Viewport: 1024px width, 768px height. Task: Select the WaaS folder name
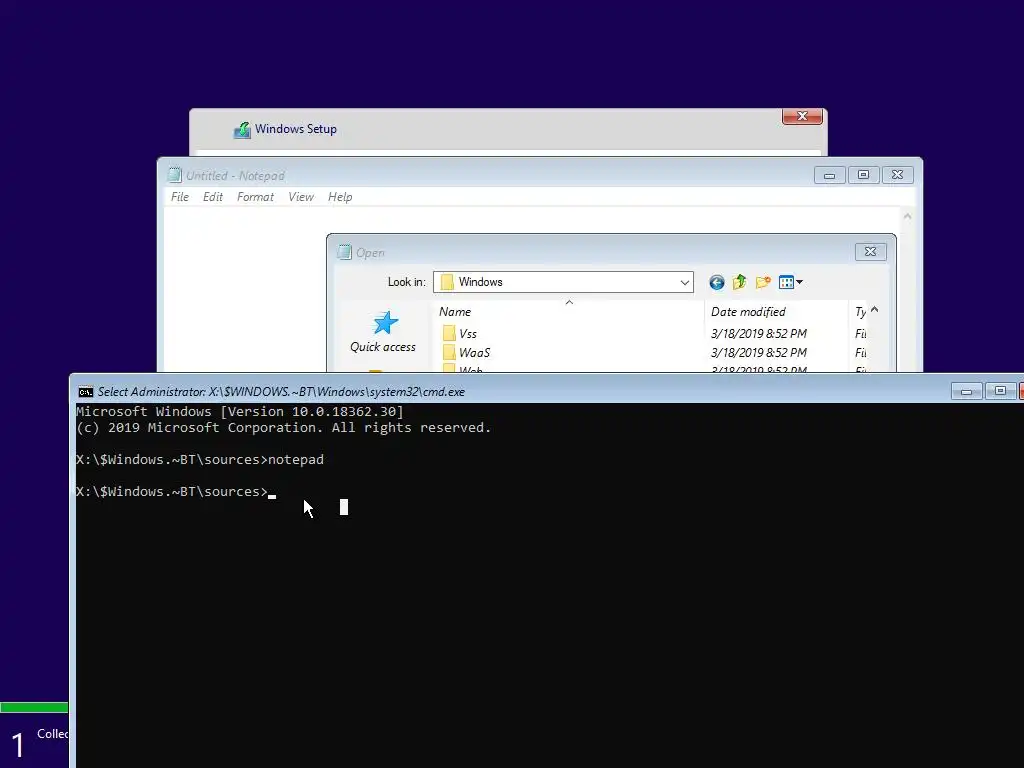(474, 353)
